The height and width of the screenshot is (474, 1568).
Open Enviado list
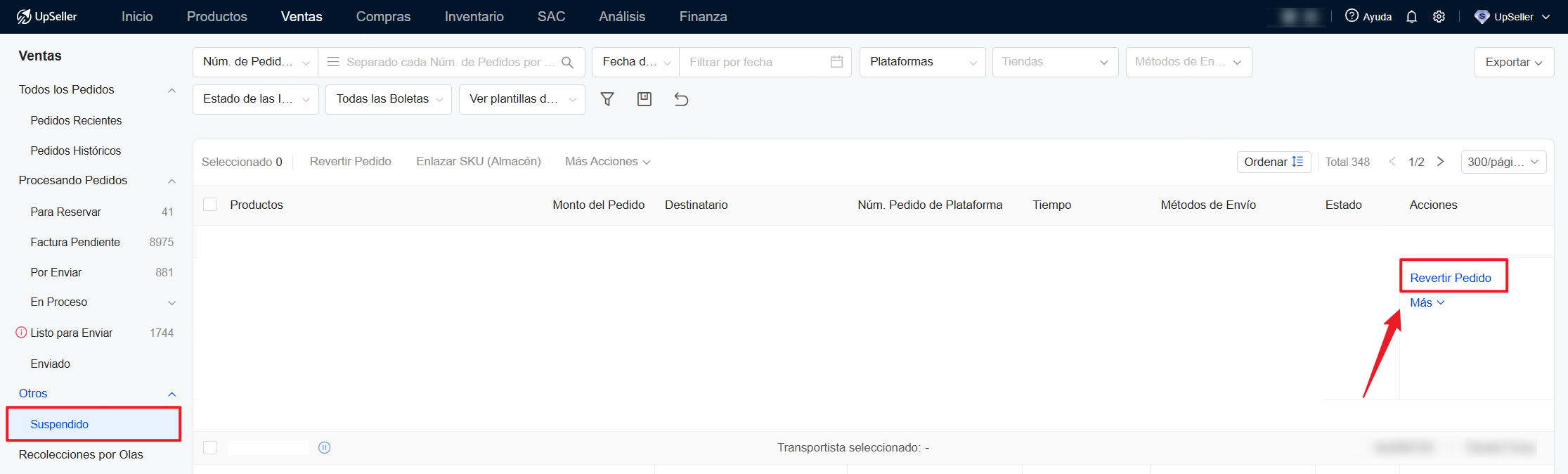coord(50,364)
